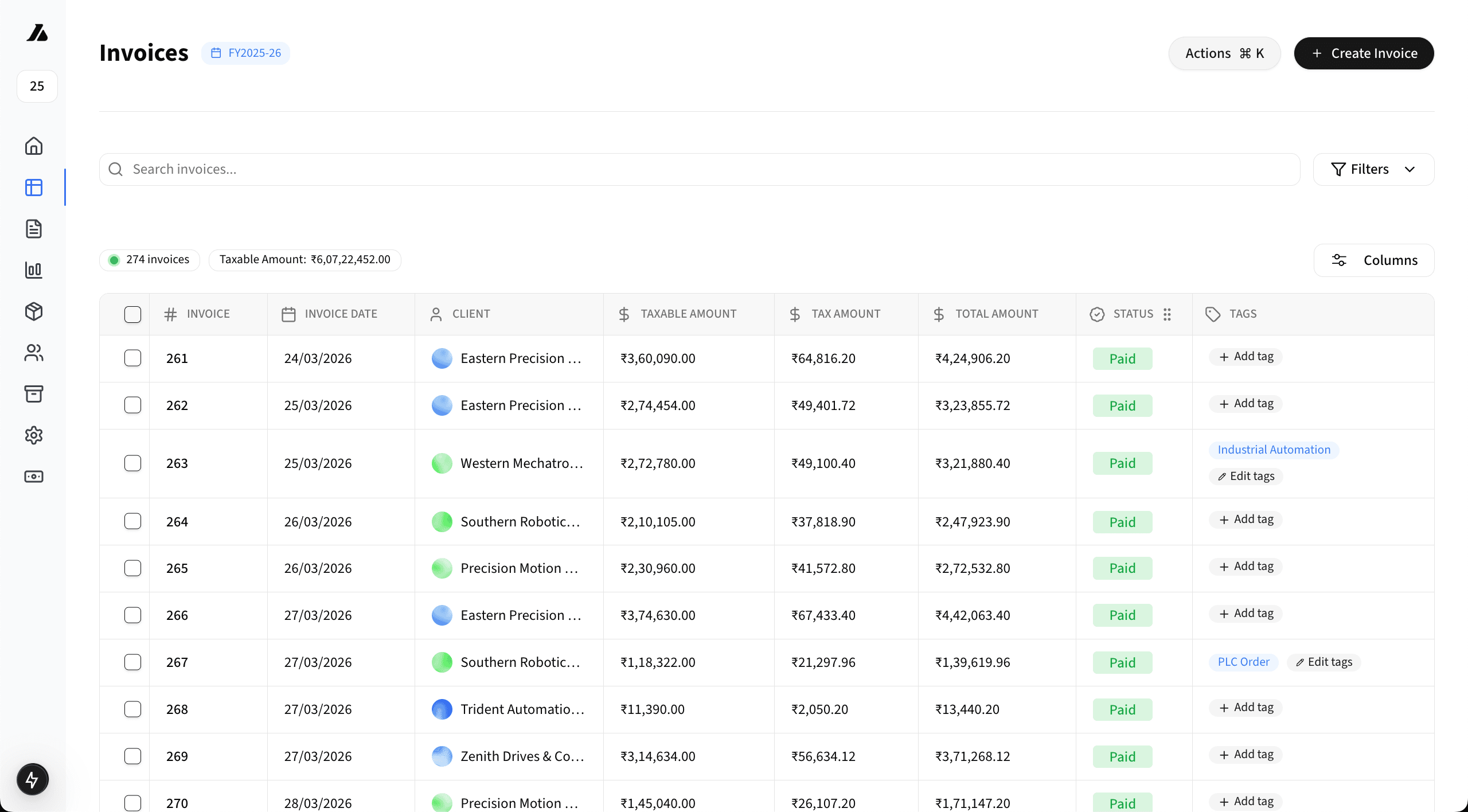
Task: Open the clients people icon
Action: pyautogui.click(x=34, y=353)
